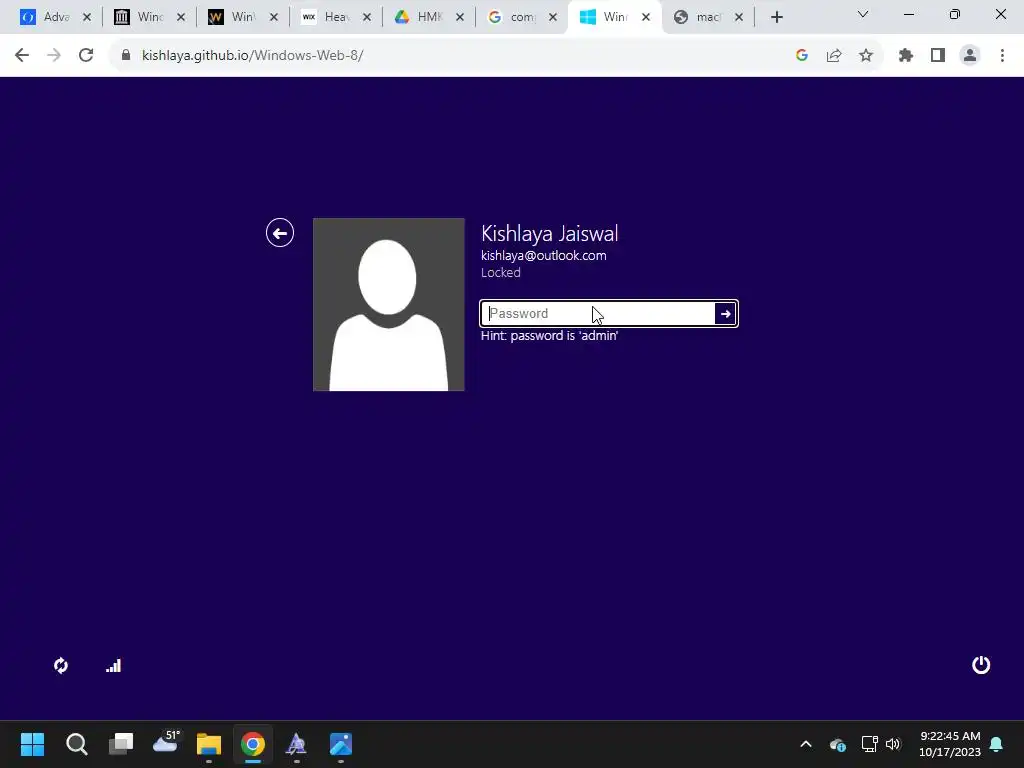Click the user avatar picture
Screen dimensions: 1024x768
(389, 304)
